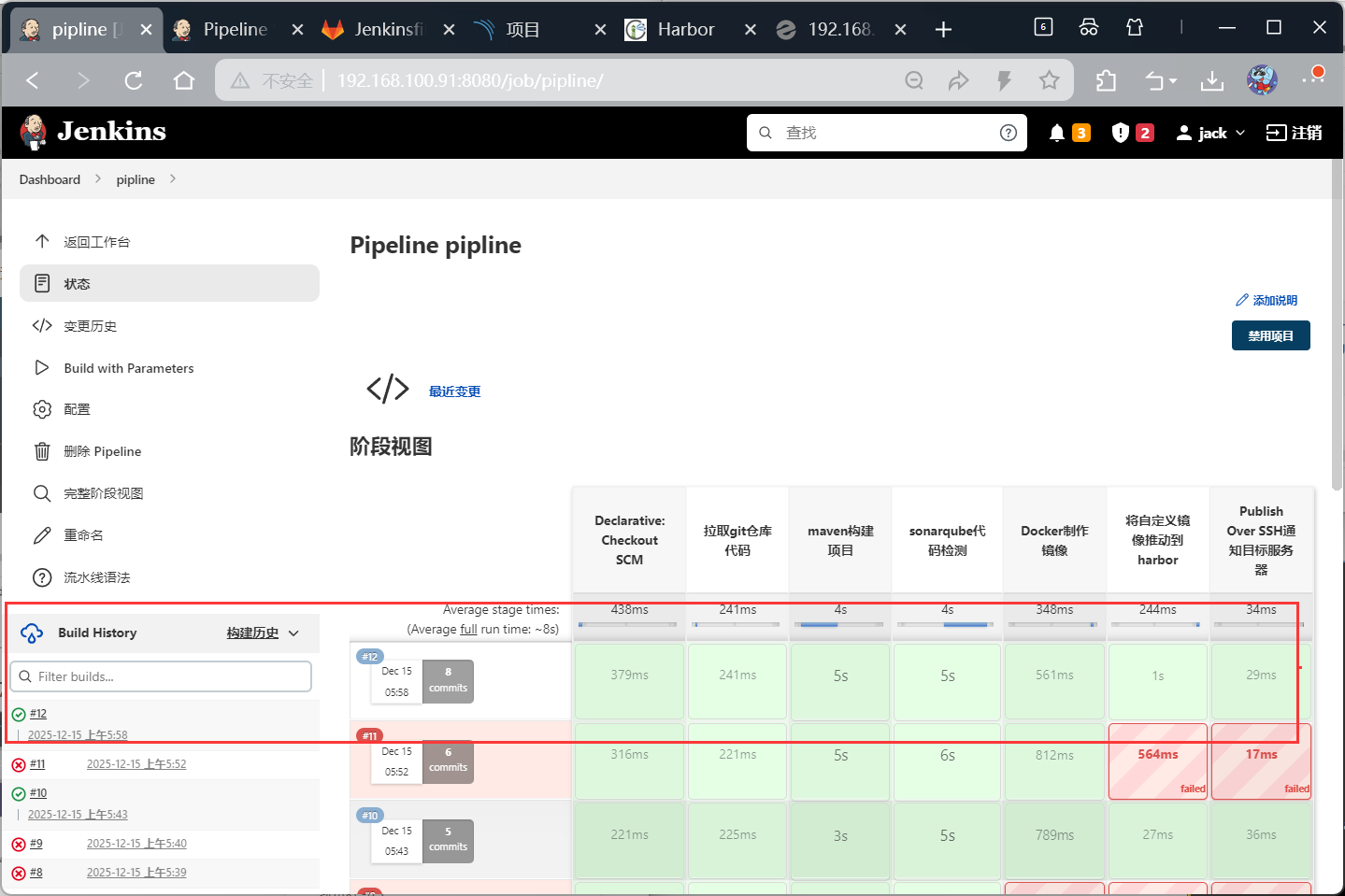The image size is (1345, 896).
Task: Open the jack user menu
Action: pyautogui.click(x=1210, y=133)
